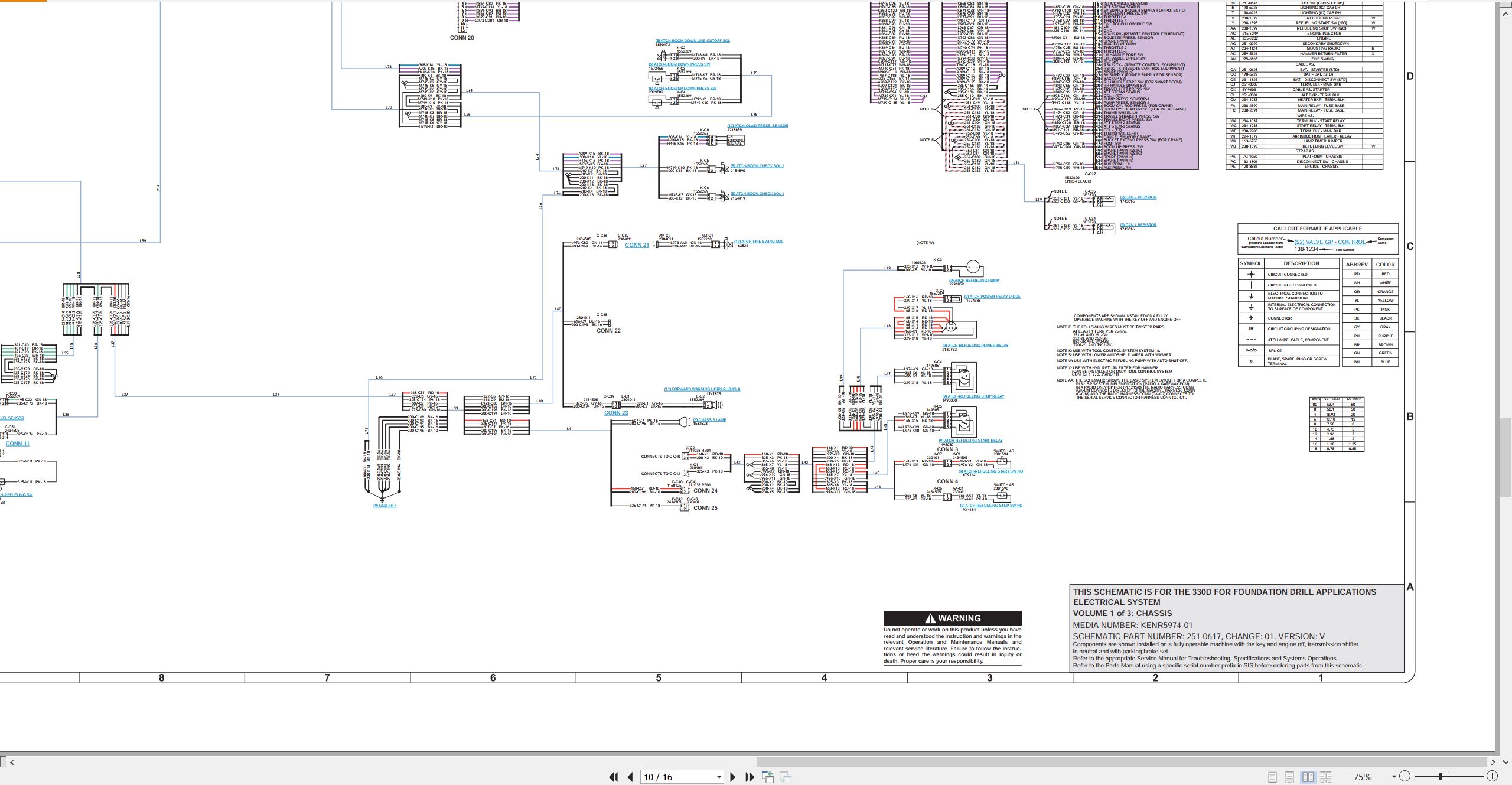Click the CONN 25 label
The width and height of the screenshot is (1512, 785).
[x=705, y=508]
